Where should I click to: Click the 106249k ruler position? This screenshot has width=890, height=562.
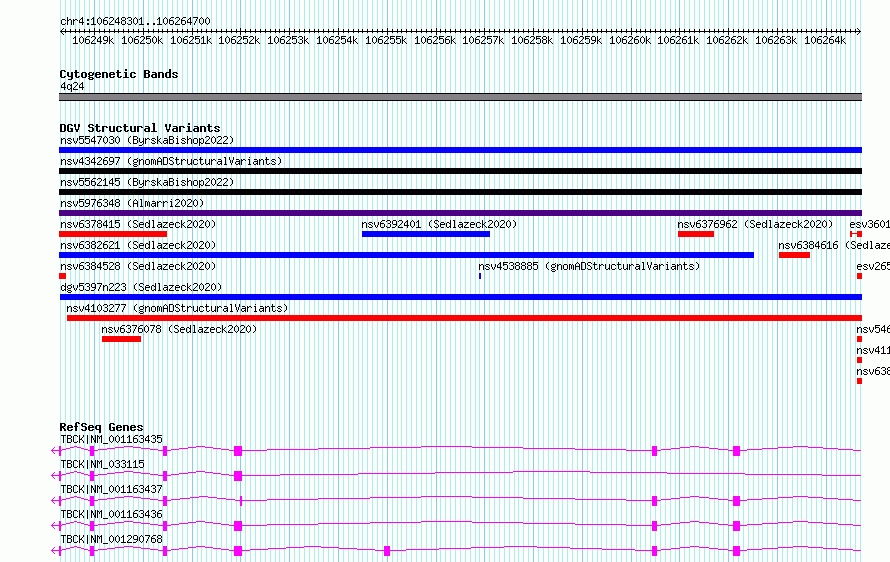point(93,40)
